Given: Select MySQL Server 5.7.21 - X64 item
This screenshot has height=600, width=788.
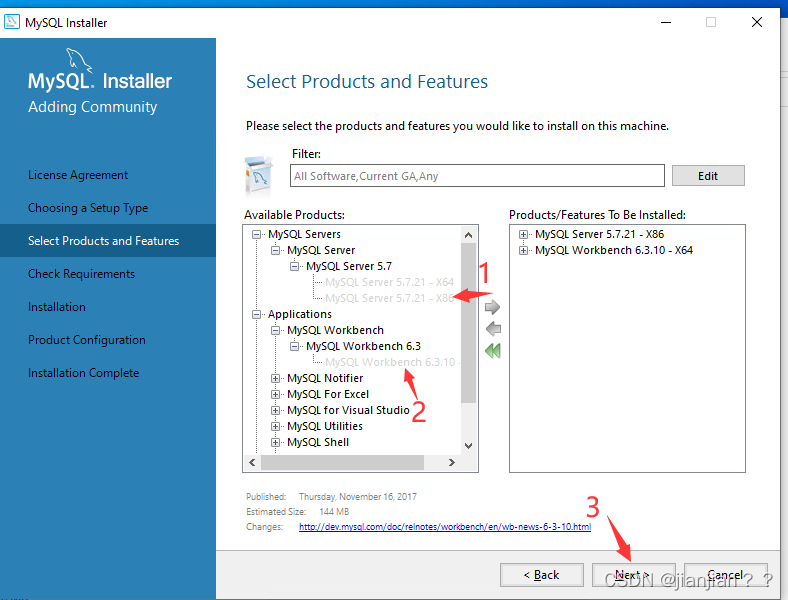Looking at the screenshot, I should coord(389,282).
